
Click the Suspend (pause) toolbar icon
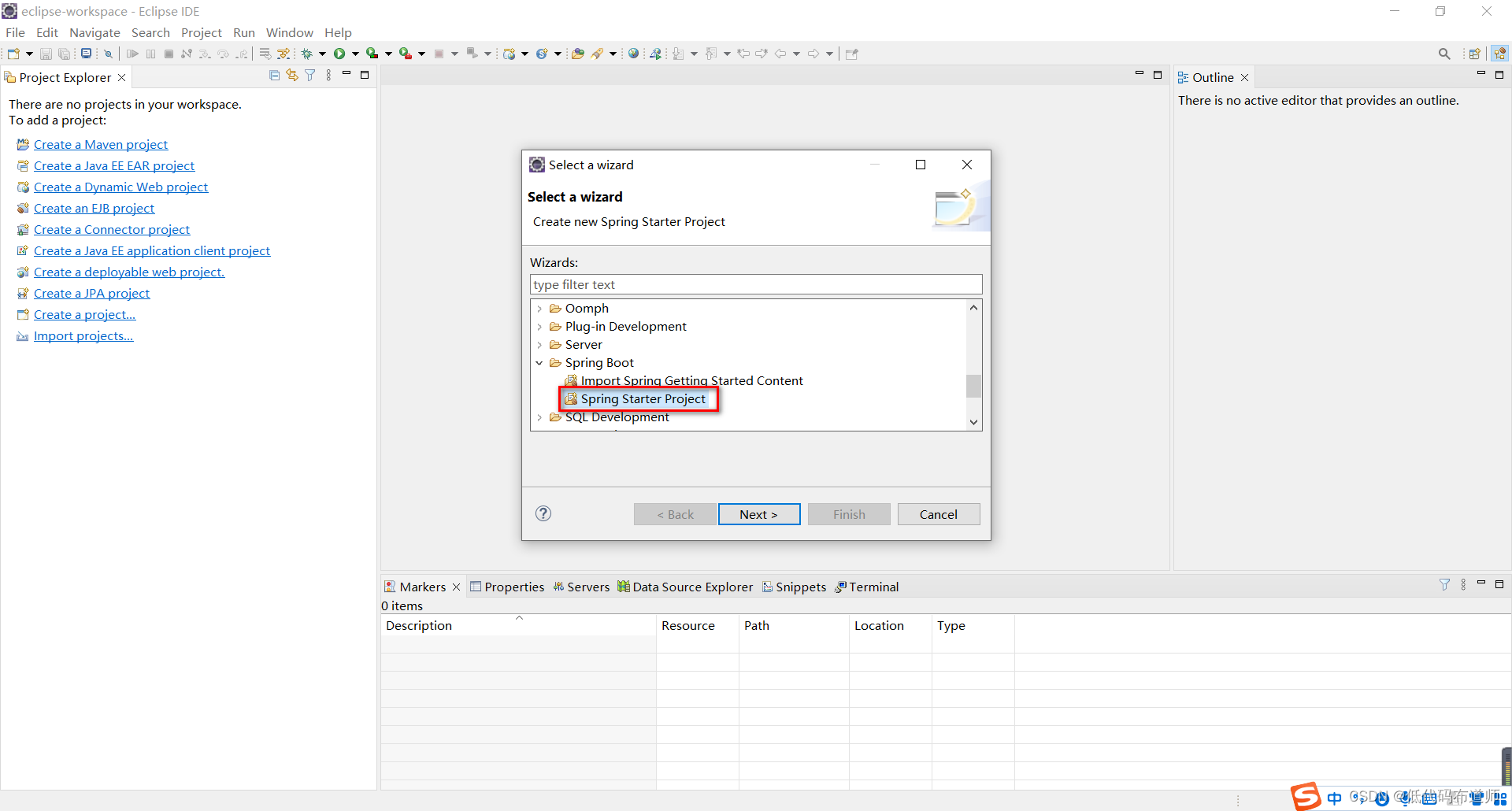click(x=150, y=54)
